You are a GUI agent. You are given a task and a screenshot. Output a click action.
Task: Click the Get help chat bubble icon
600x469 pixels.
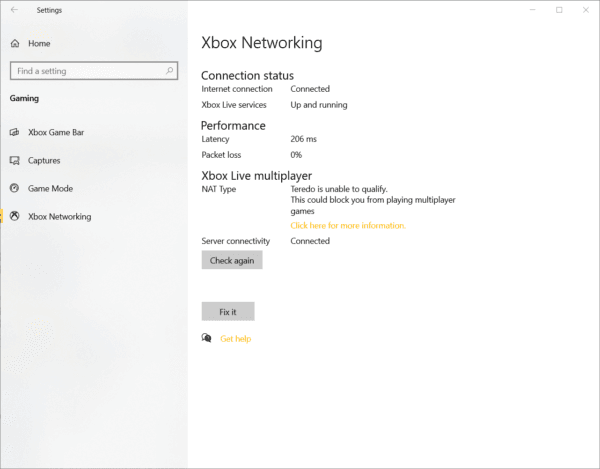(x=207, y=339)
